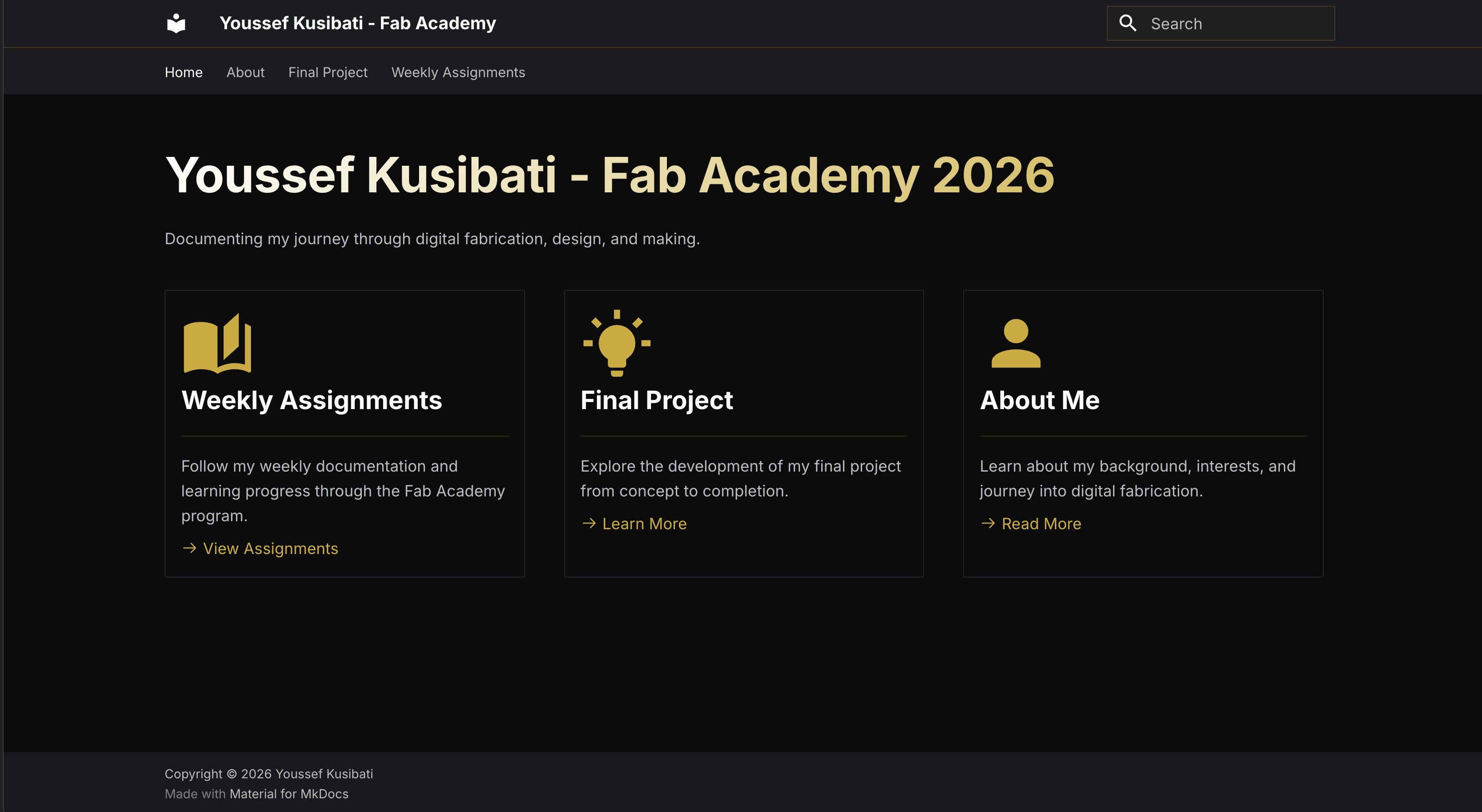
Task: Click the lightbulb icon on Final Project card
Action: coord(617,344)
